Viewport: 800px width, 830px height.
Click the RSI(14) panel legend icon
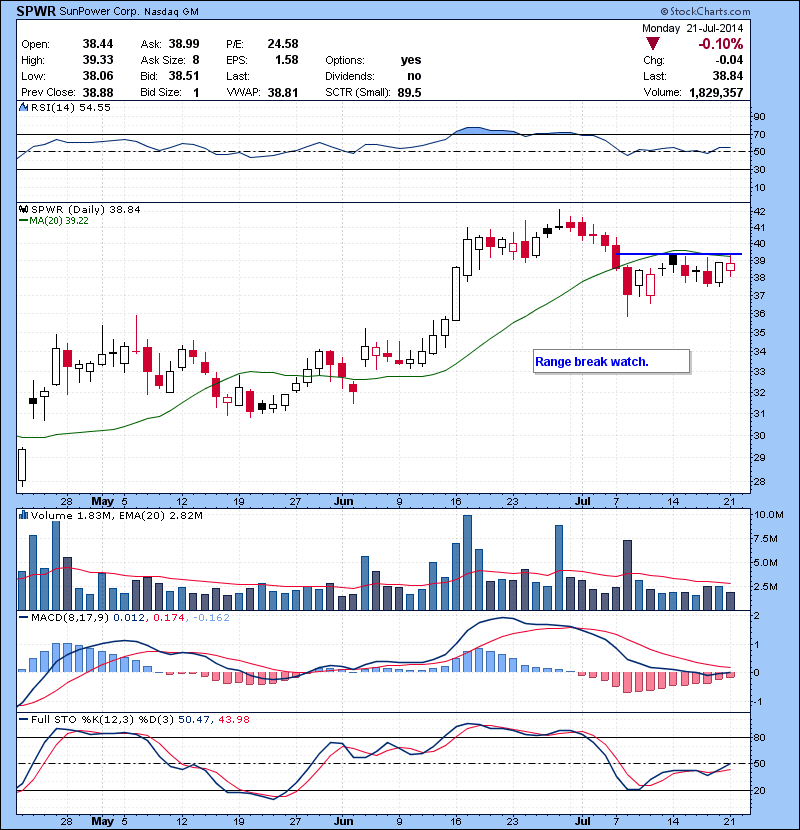[x=23, y=107]
